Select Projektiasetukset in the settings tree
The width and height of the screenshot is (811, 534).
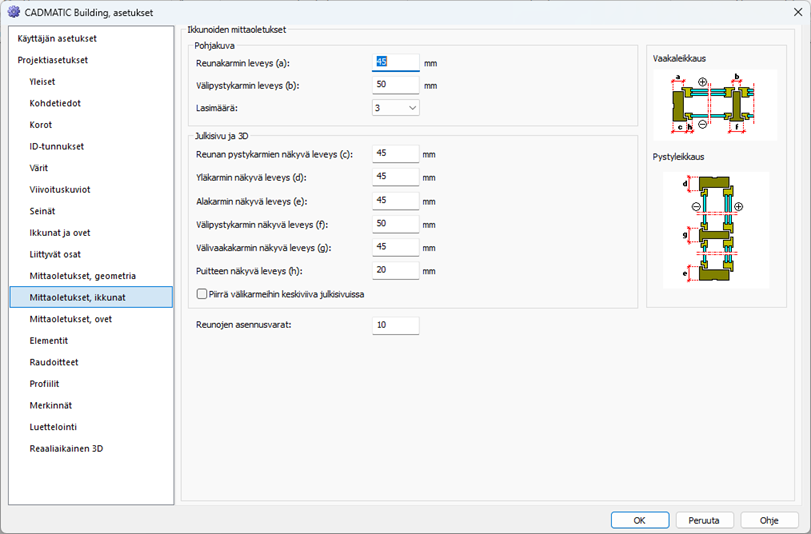(x=52, y=60)
